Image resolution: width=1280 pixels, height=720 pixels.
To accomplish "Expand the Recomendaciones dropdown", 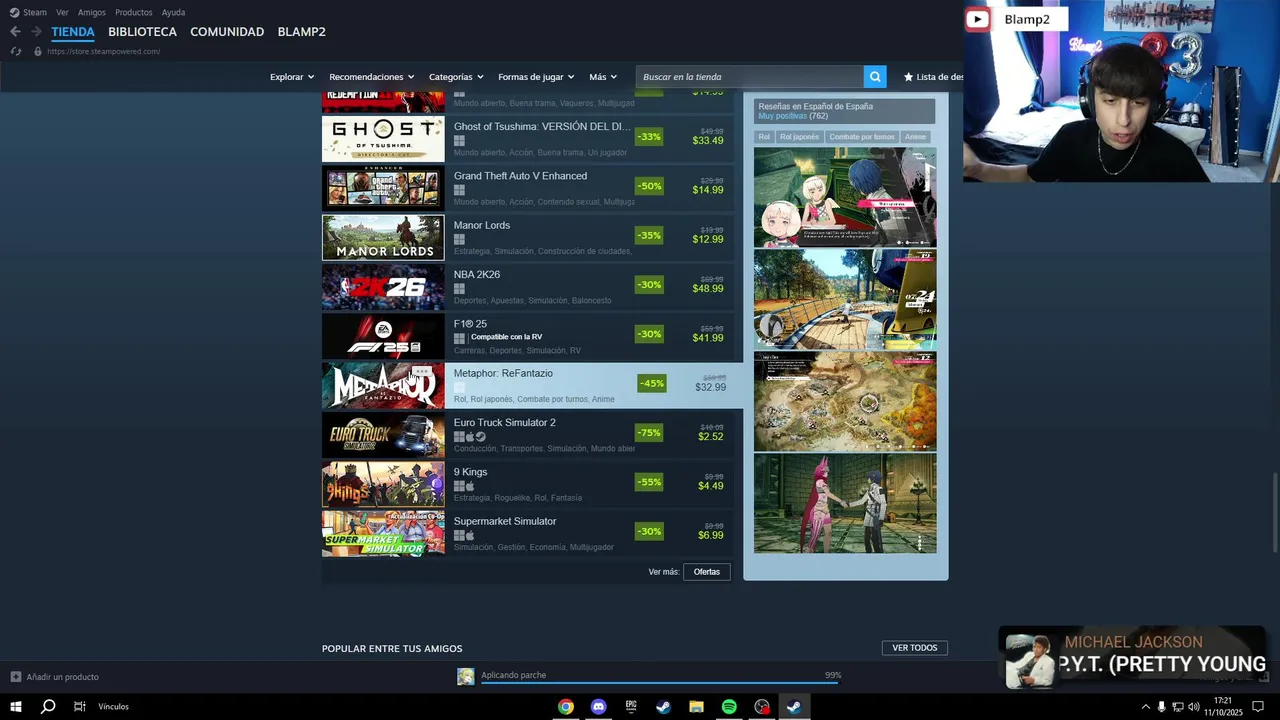I will click(372, 77).
